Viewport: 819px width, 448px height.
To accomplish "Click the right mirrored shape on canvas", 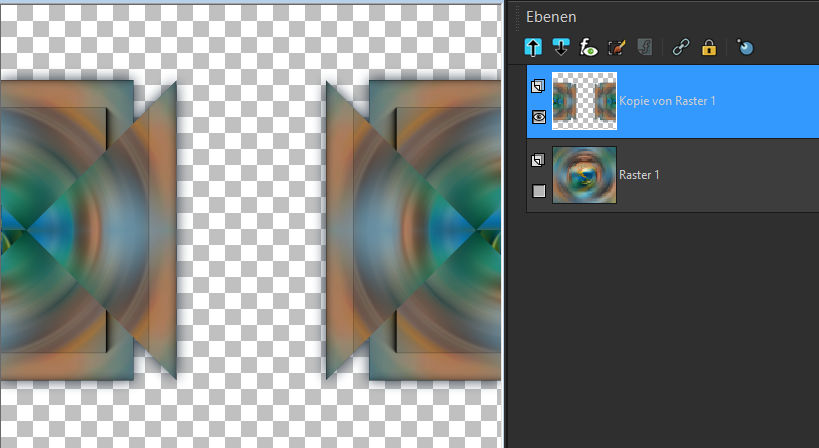I will pos(413,230).
